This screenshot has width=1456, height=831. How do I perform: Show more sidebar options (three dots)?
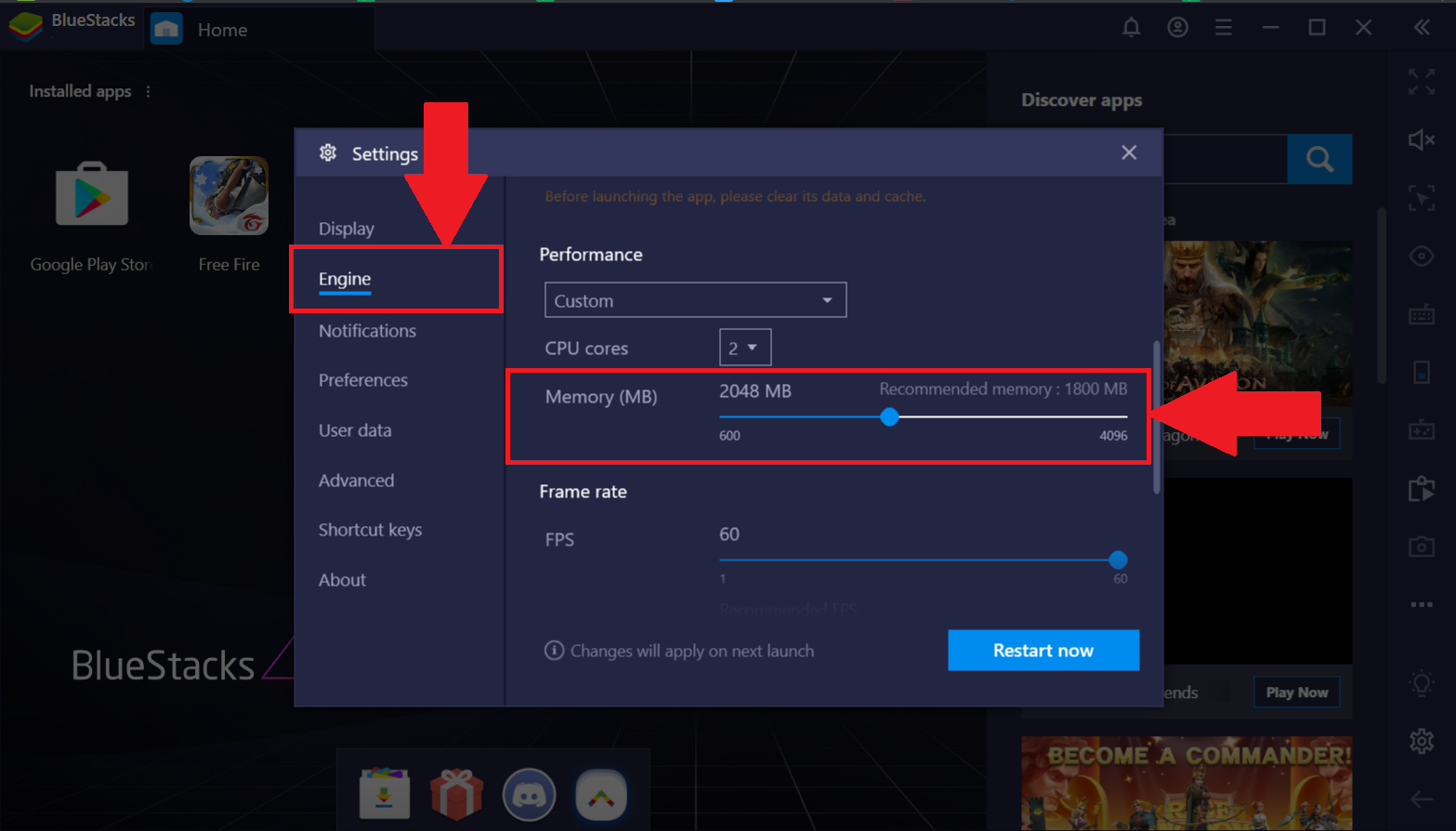pos(1422,604)
